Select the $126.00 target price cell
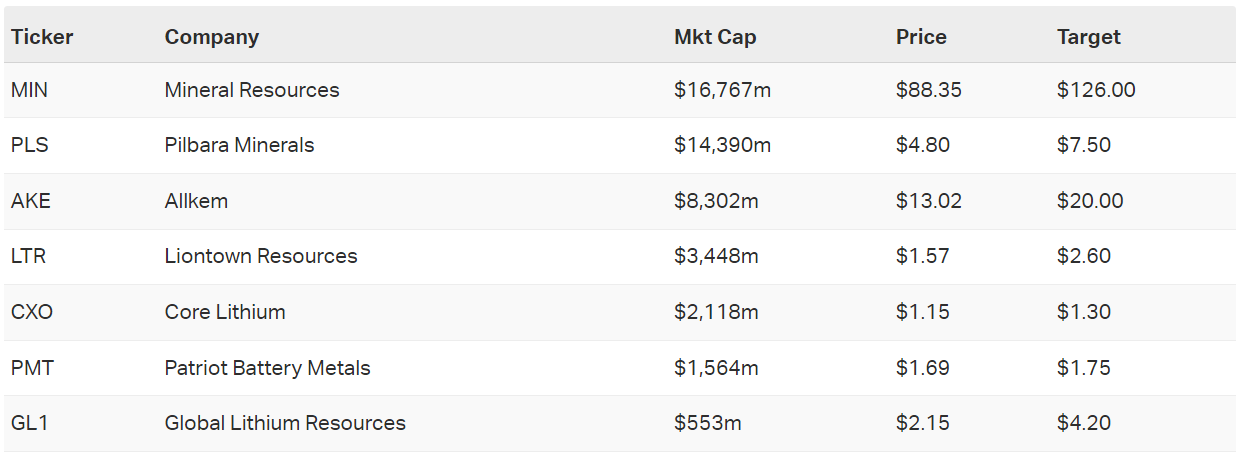 coord(1096,90)
